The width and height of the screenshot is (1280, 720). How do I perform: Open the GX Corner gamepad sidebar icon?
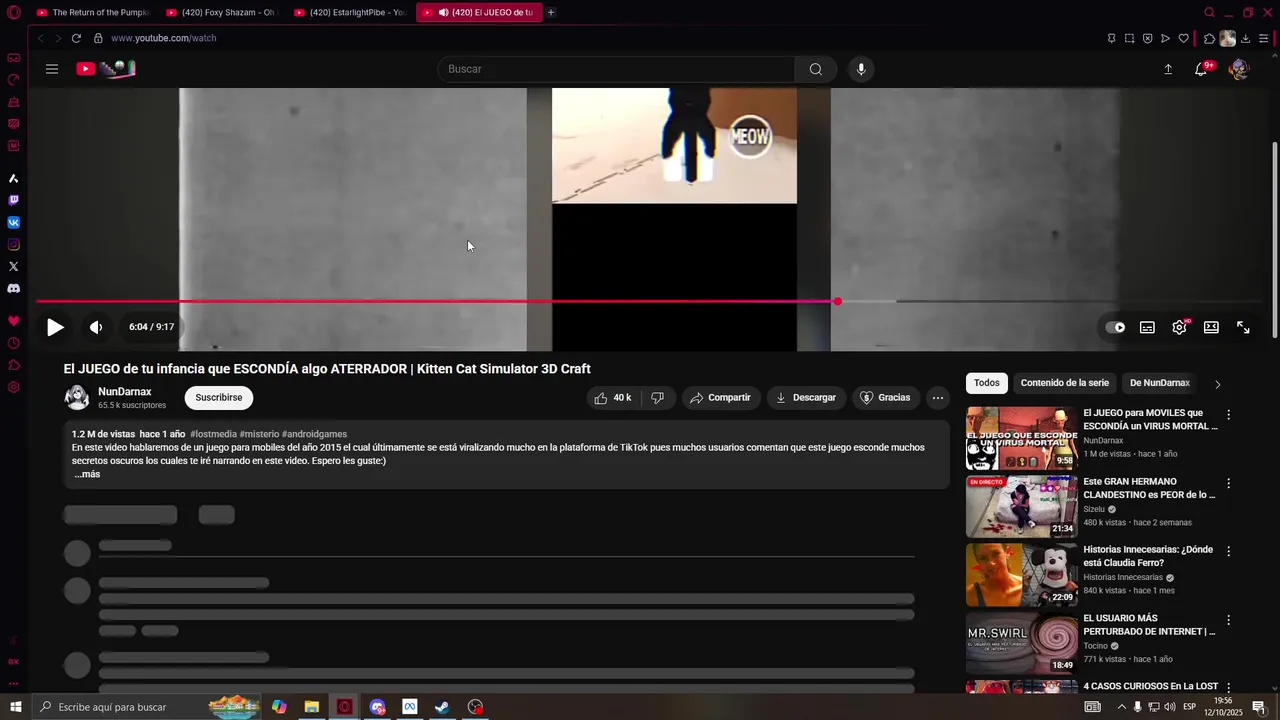pyautogui.click(x=13, y=58)
